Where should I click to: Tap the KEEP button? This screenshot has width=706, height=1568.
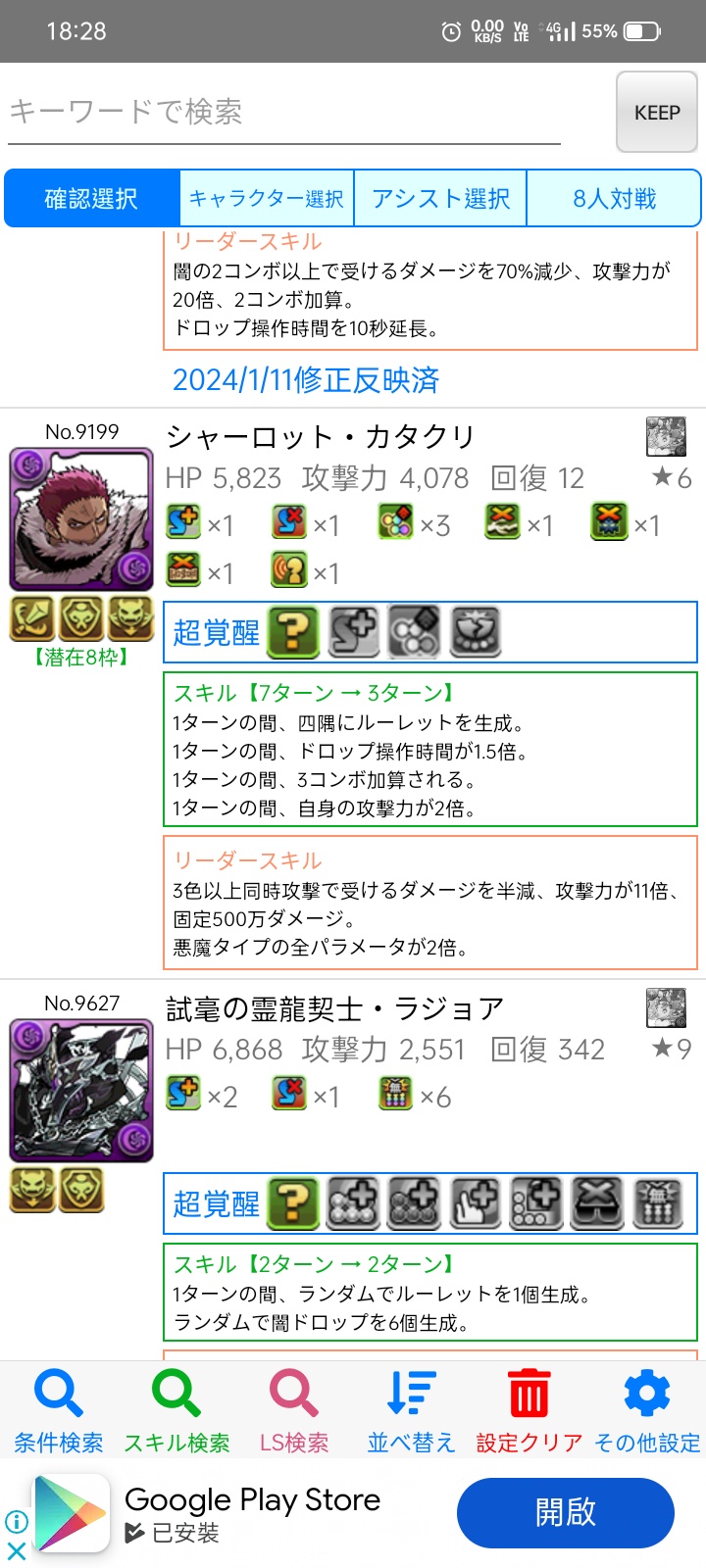pyautogui.click(x=657, y=113)
